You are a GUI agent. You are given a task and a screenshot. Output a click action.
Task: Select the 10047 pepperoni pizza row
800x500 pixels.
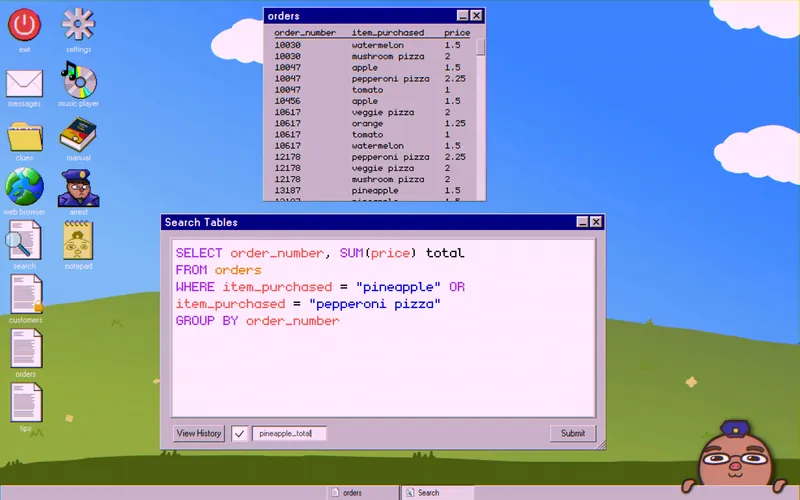[x=371, y=79]
